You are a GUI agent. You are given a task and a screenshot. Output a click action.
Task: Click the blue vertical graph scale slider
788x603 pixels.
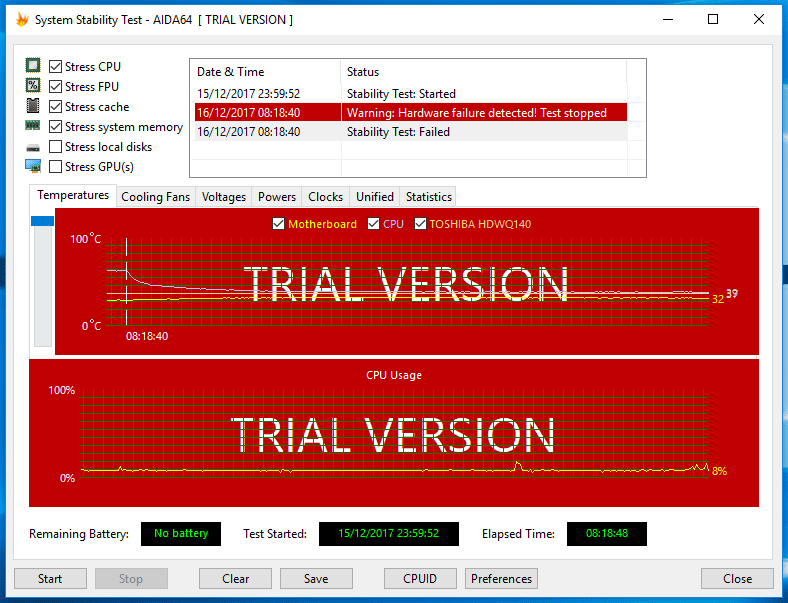click(43, 221)
